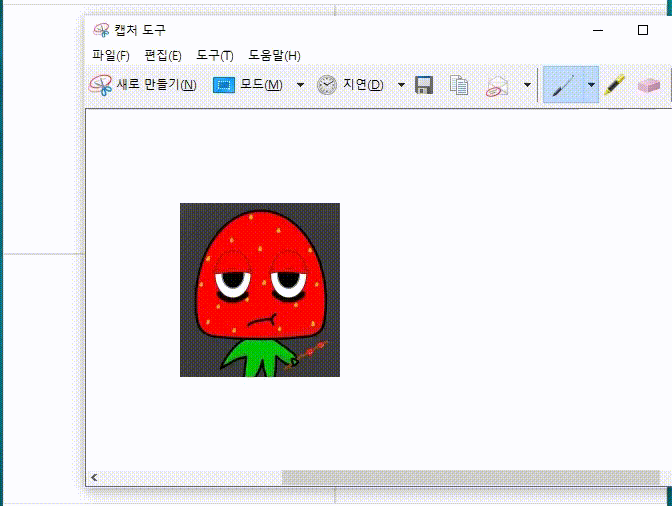The image size is (672, 506).
Task: Expand the 모드(M) dropdown arrow
Action: click(x=300, y=85)
